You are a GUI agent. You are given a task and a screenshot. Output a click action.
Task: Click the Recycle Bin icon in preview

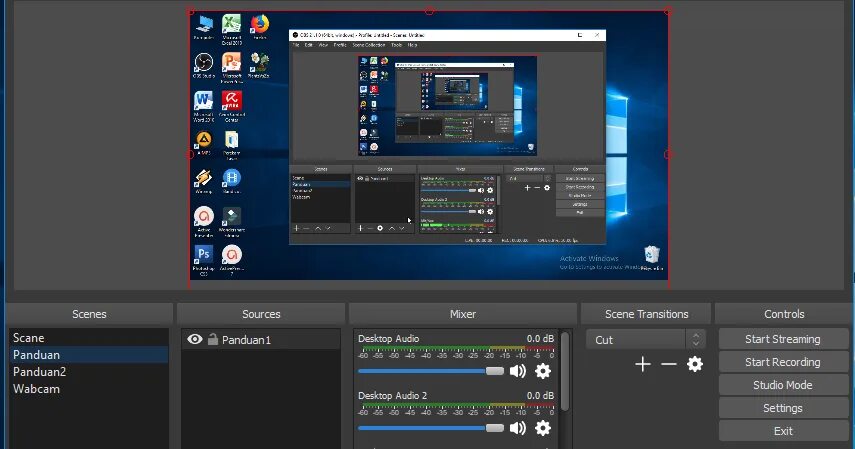click(652, 258)
